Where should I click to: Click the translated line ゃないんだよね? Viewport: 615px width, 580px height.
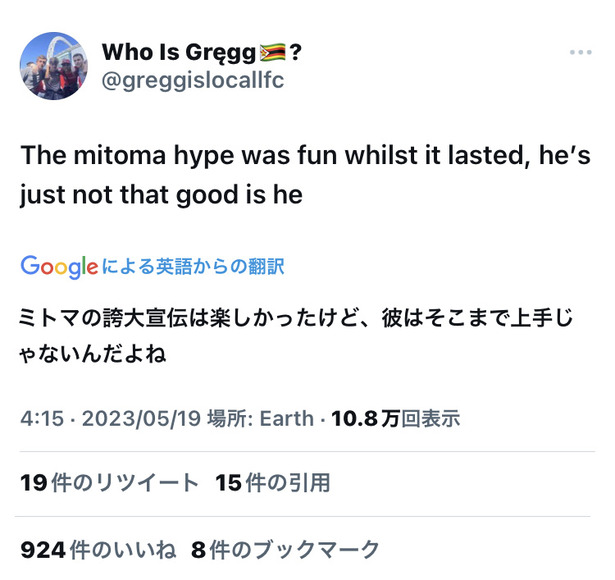[x=93, y=355]
